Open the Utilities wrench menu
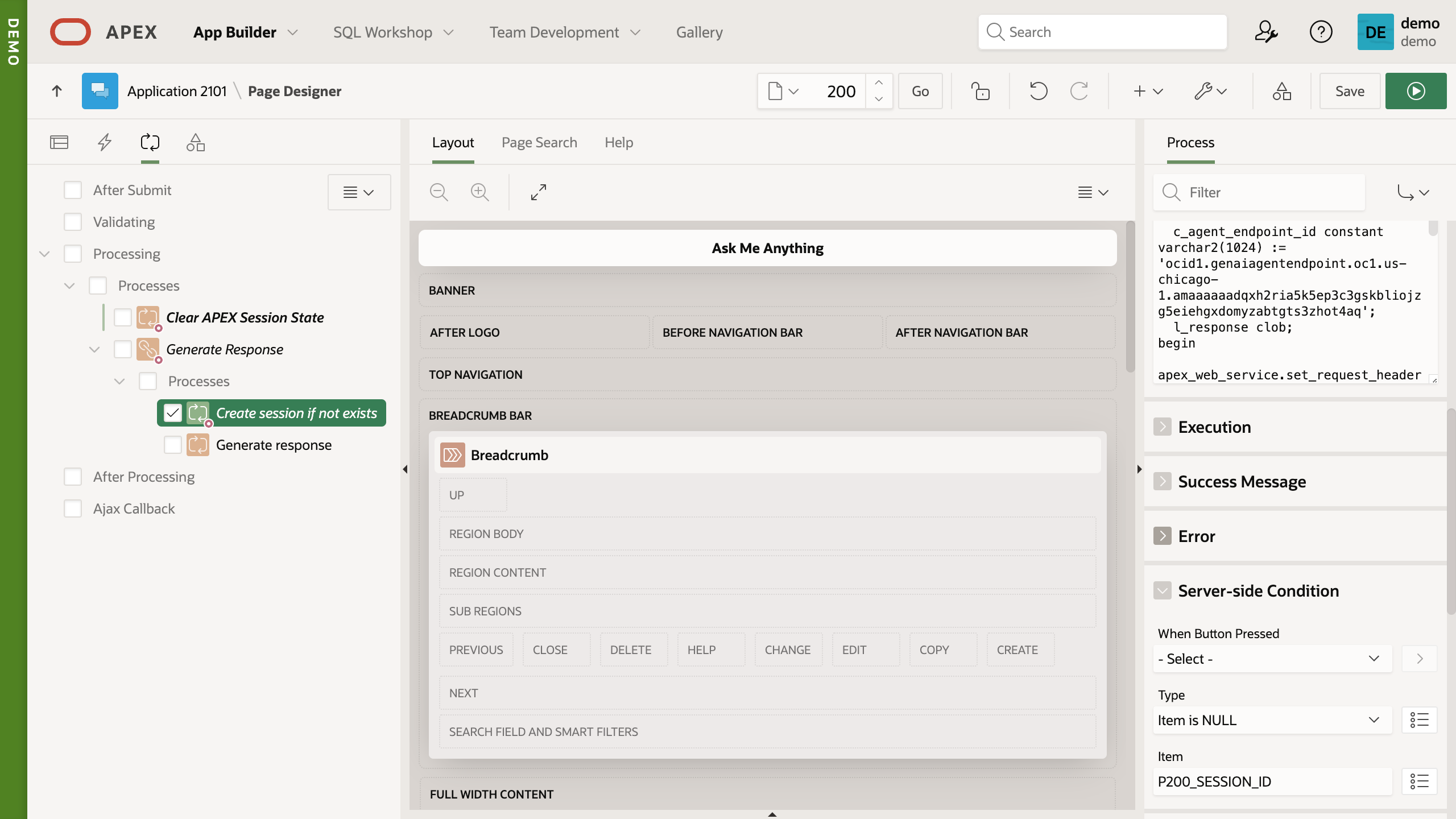Screen dimensions: 1456x819 click(1211, 91)
